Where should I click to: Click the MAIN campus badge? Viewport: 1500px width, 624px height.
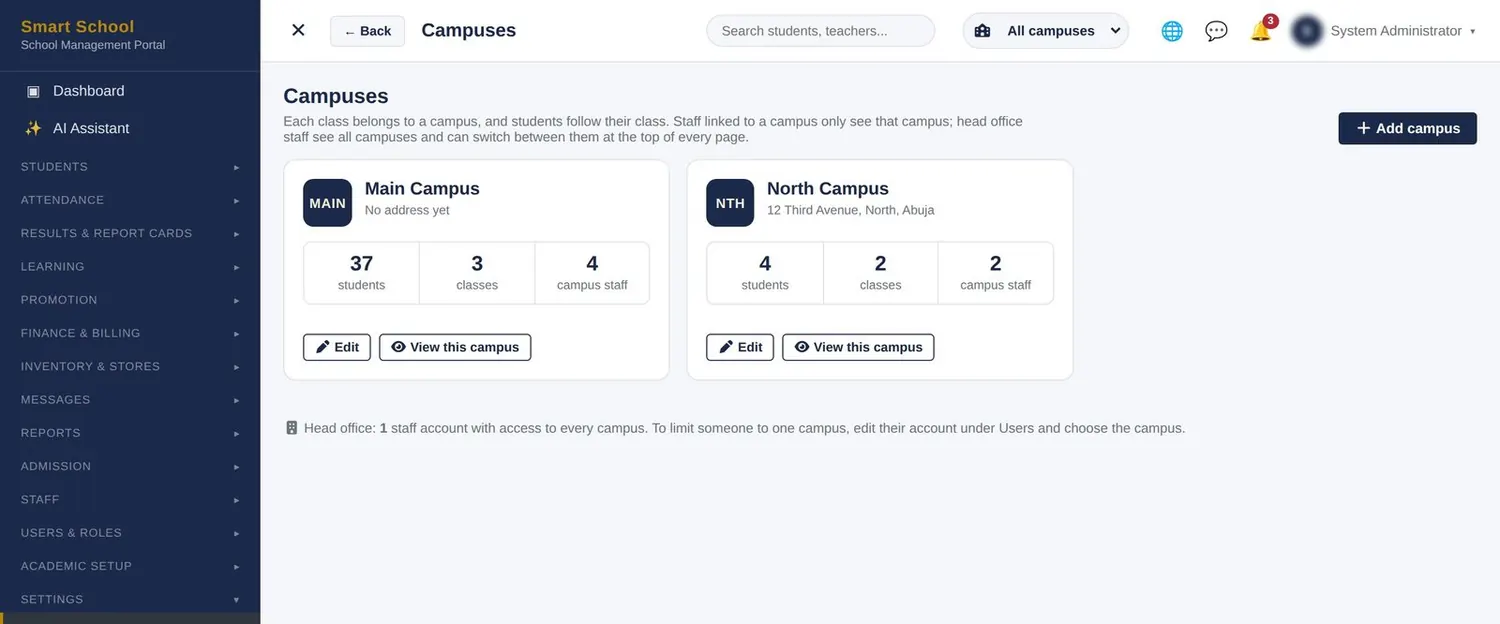point(328,203)
